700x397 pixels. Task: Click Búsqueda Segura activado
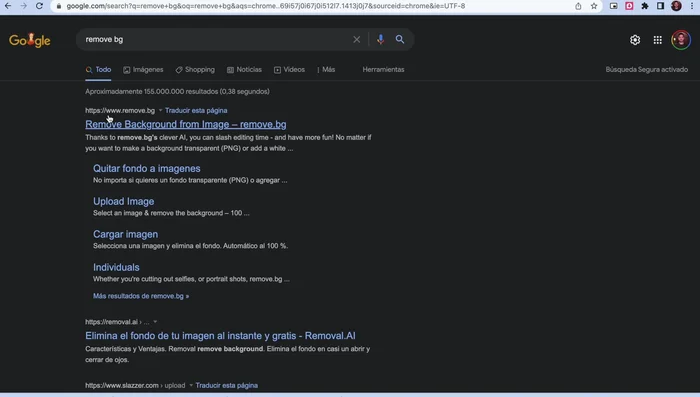point(646,70)
